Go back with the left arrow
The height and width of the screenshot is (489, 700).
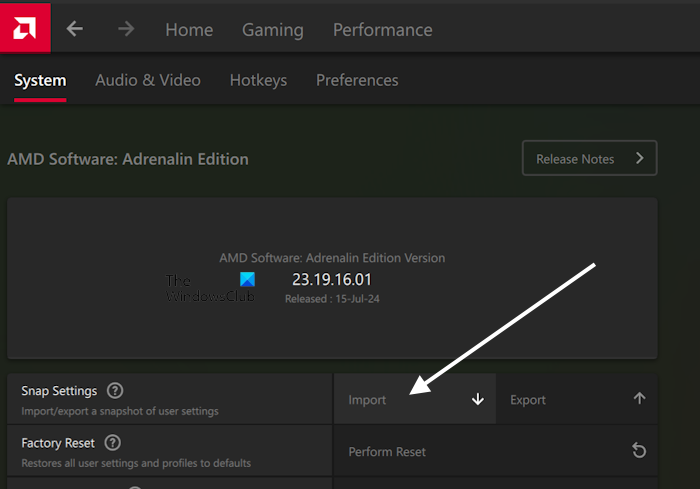75,29
